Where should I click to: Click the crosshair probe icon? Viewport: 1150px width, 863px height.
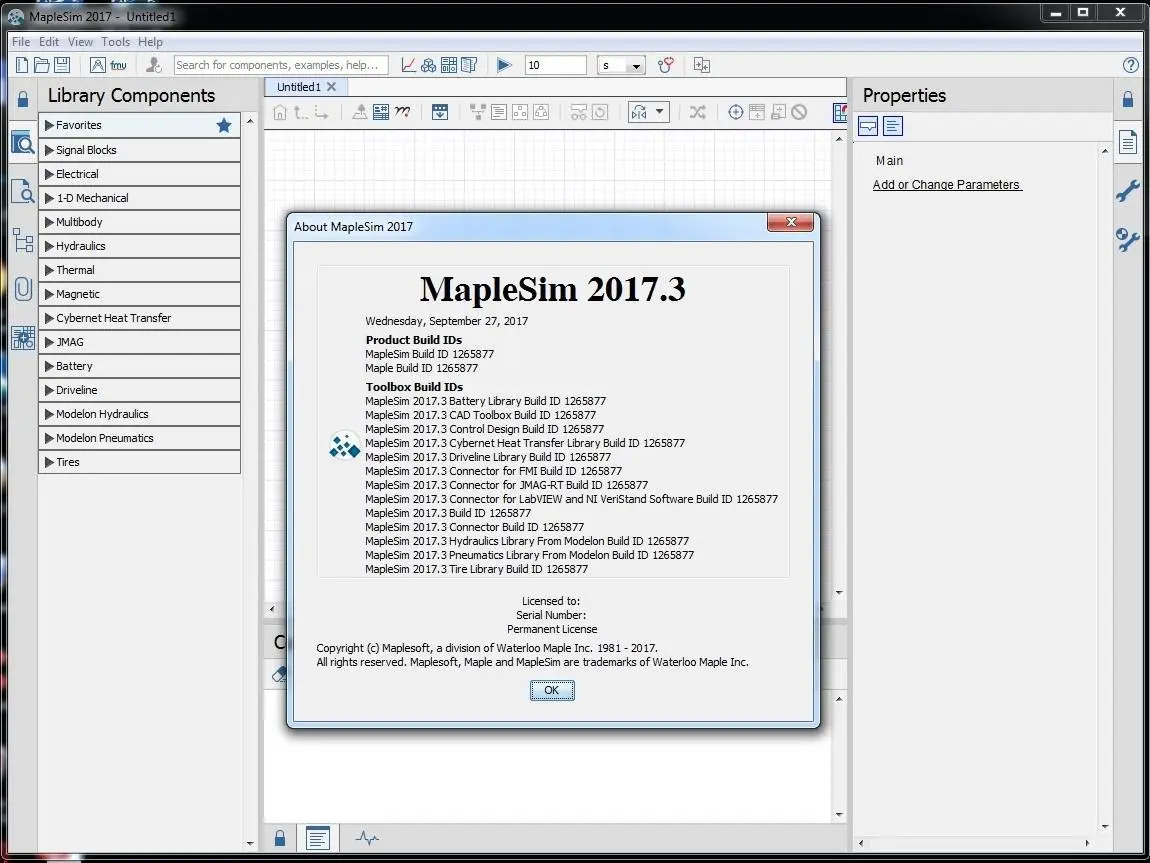(736, 112)
